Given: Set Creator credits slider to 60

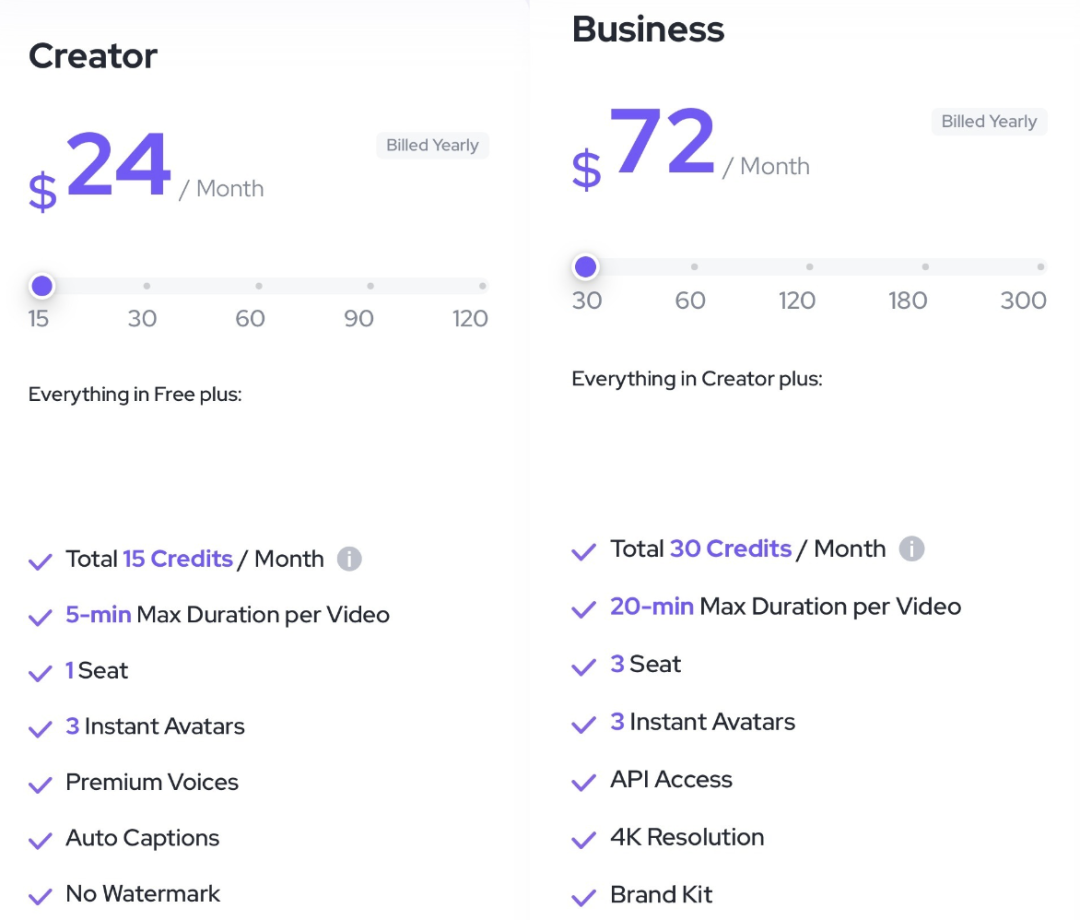Looking at the screenshot, I should pyautogui.click(x=259, y=286).
